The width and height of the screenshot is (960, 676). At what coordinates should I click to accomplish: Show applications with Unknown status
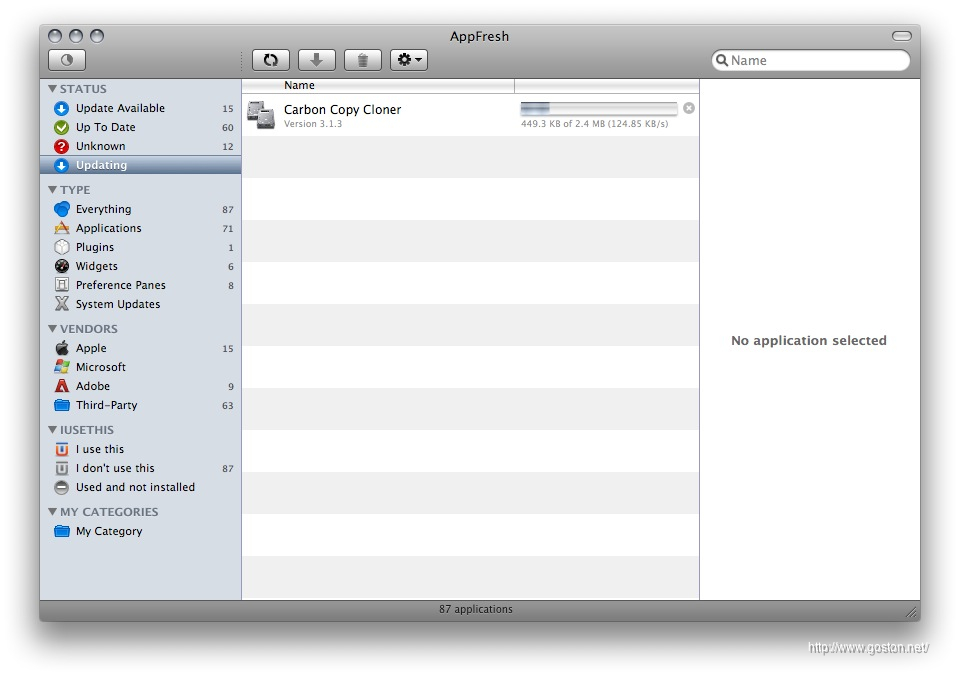coord(100,146)
